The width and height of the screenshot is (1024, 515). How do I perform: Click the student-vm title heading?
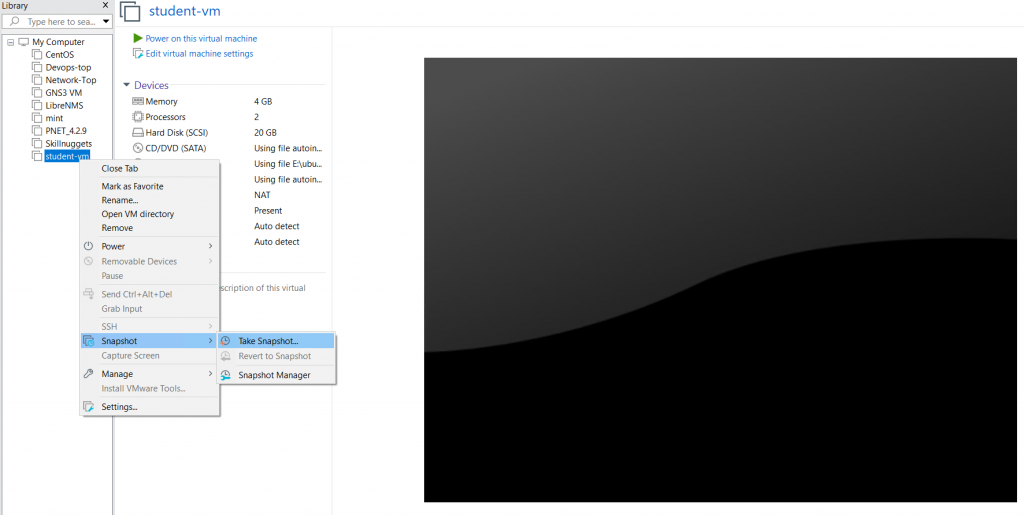coord(185,11)
